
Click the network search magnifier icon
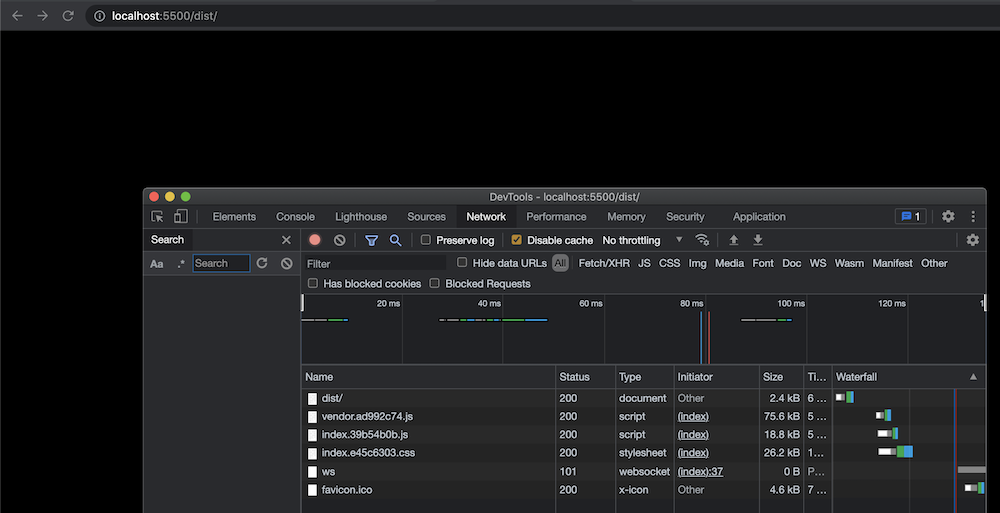[395, 240]
